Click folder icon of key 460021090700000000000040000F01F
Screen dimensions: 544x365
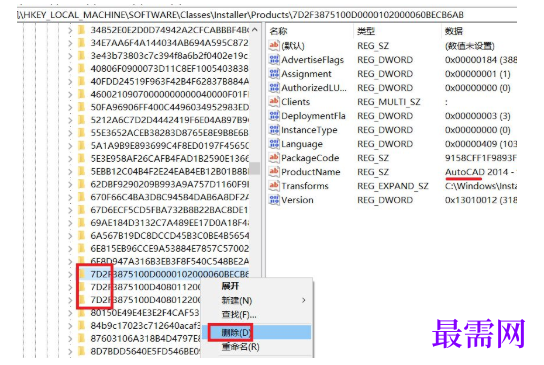click(82, 94)
